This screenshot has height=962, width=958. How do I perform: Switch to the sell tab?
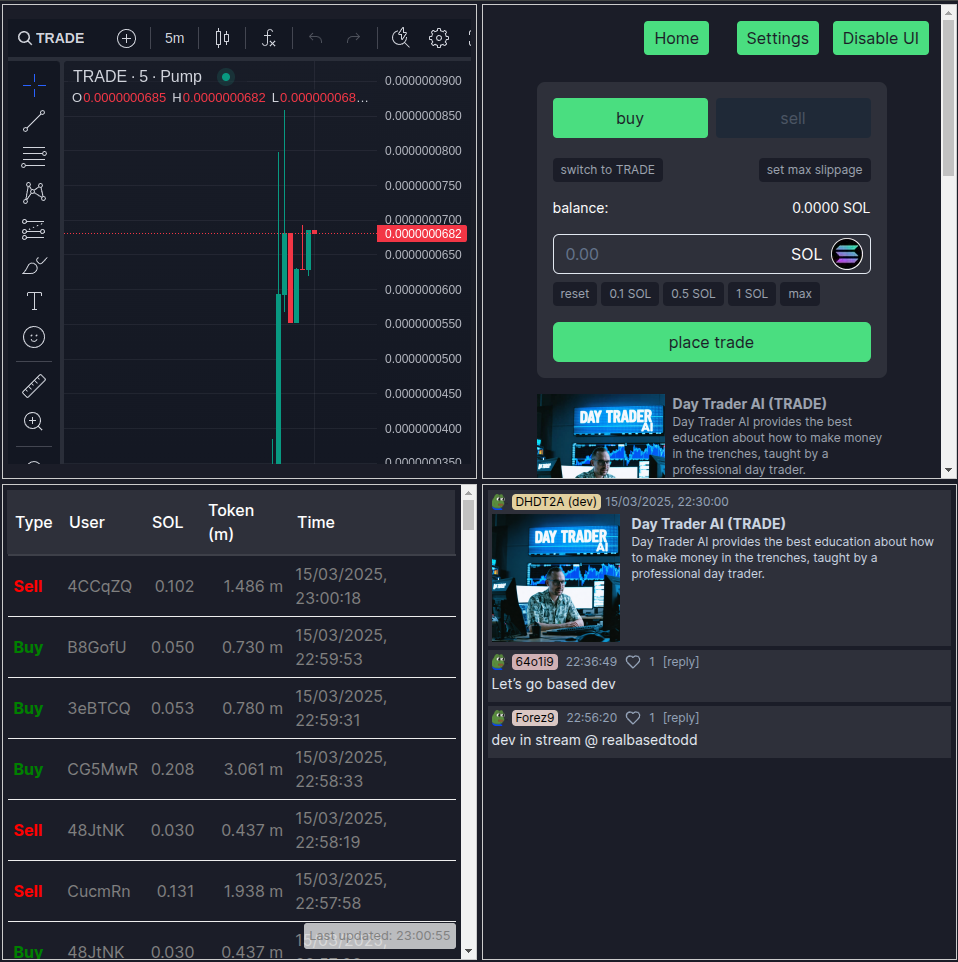793,117
